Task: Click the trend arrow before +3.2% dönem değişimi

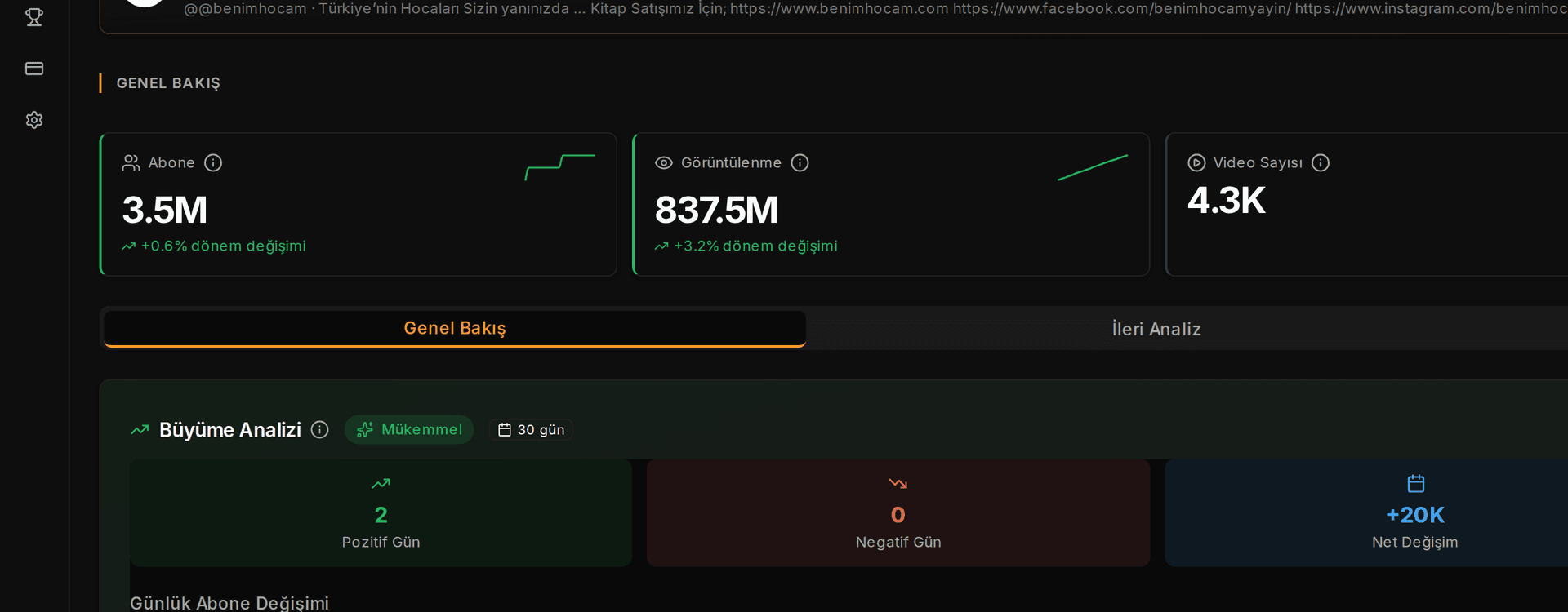Action: pyautogui.click(x=661, y=246)
